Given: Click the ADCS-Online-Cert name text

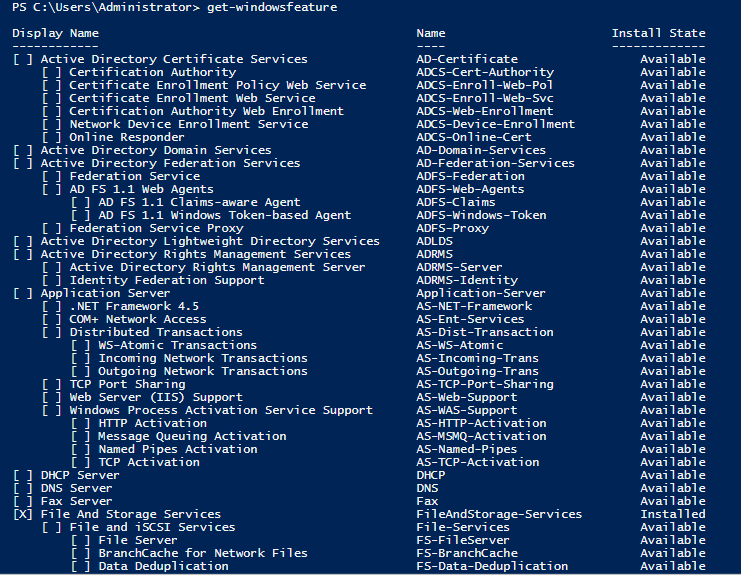Looking at the screenshot, I should [474, 137].
